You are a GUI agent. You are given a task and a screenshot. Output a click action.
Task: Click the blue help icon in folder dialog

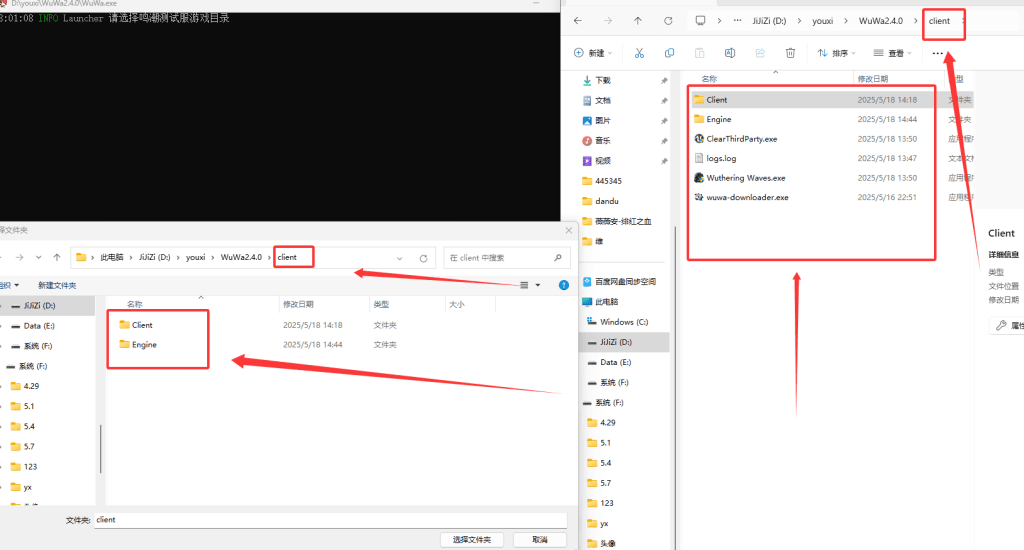(x=563, y=285)
